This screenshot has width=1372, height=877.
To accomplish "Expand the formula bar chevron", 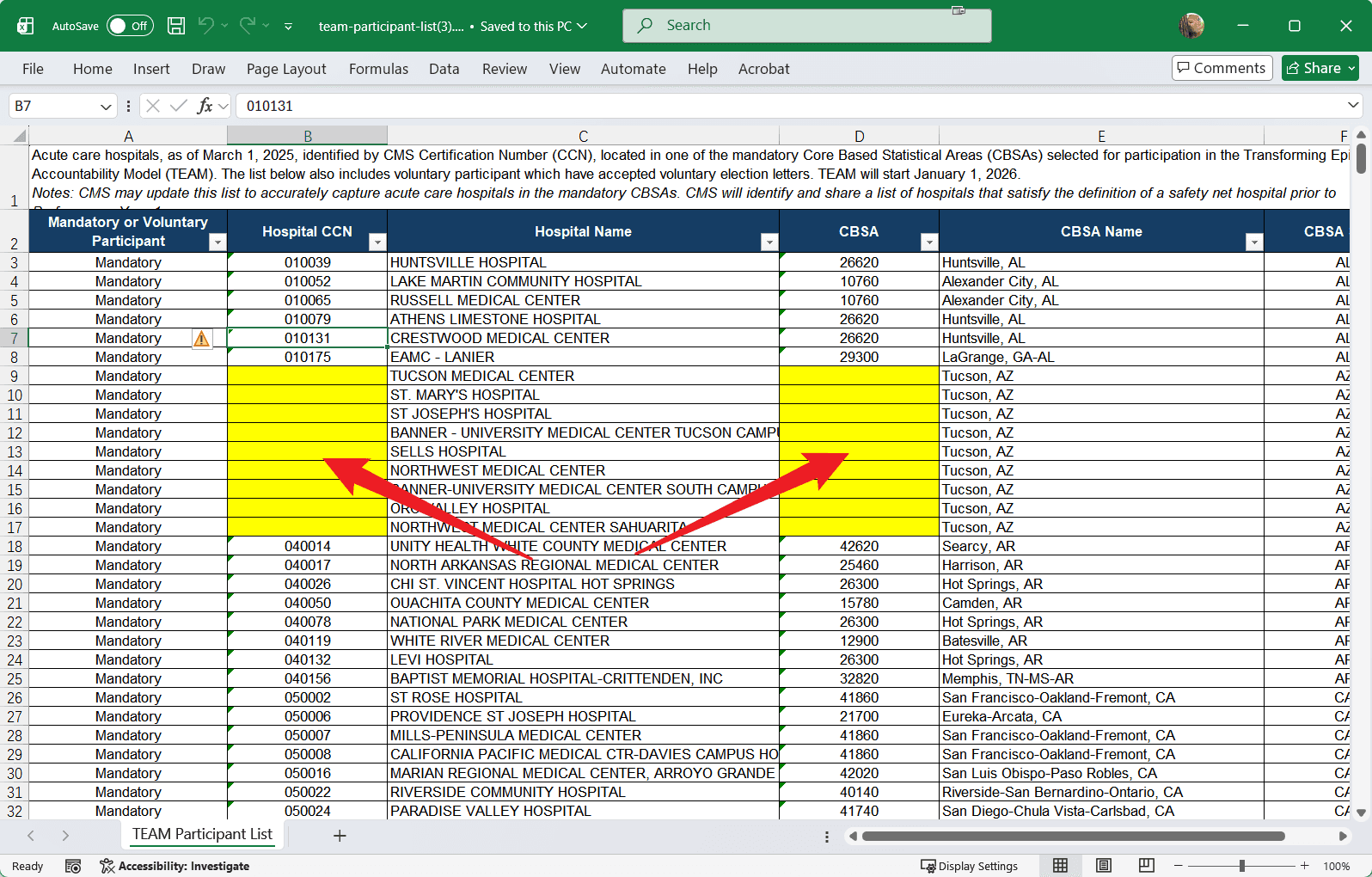I will [x=1353, y=105].
